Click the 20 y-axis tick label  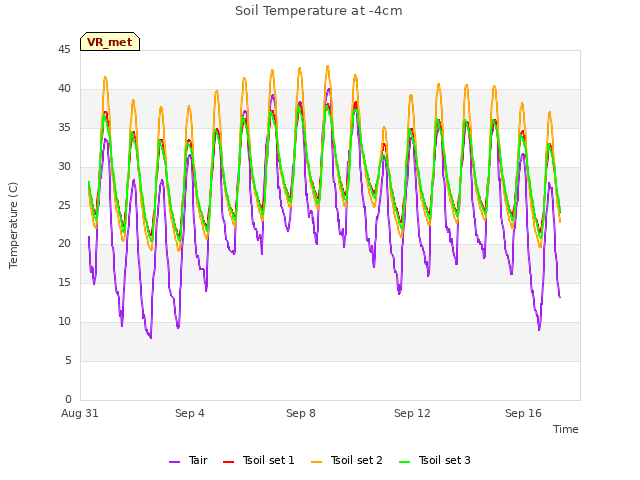[x=64, y=244]
